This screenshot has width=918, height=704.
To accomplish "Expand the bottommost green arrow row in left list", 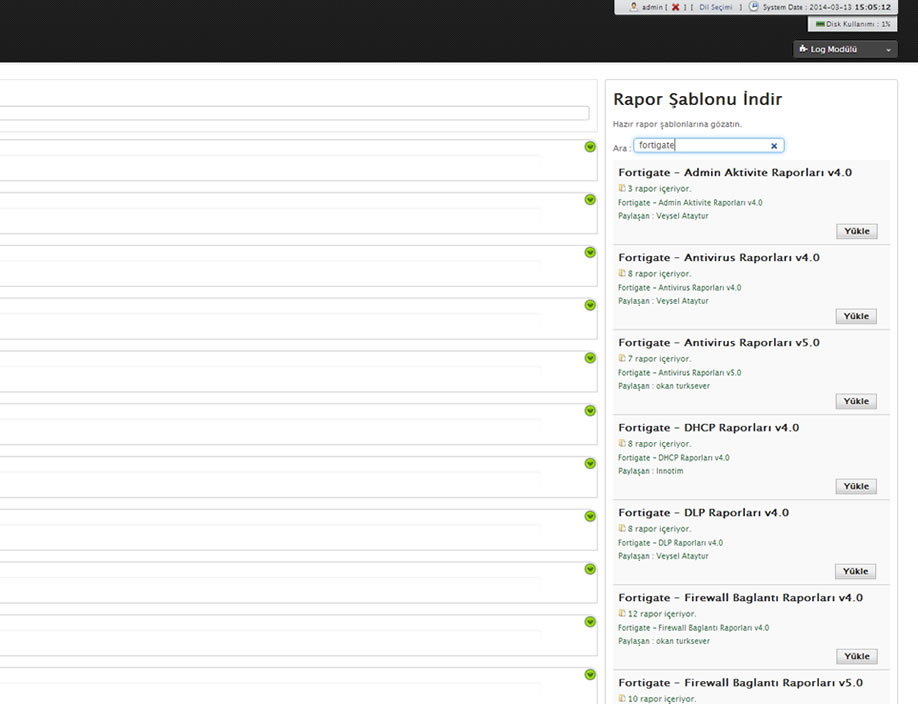I will tap(590, 675).
